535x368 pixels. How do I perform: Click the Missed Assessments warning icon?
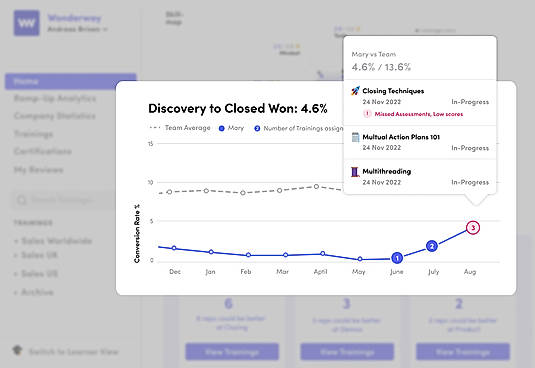click(367, 114)
